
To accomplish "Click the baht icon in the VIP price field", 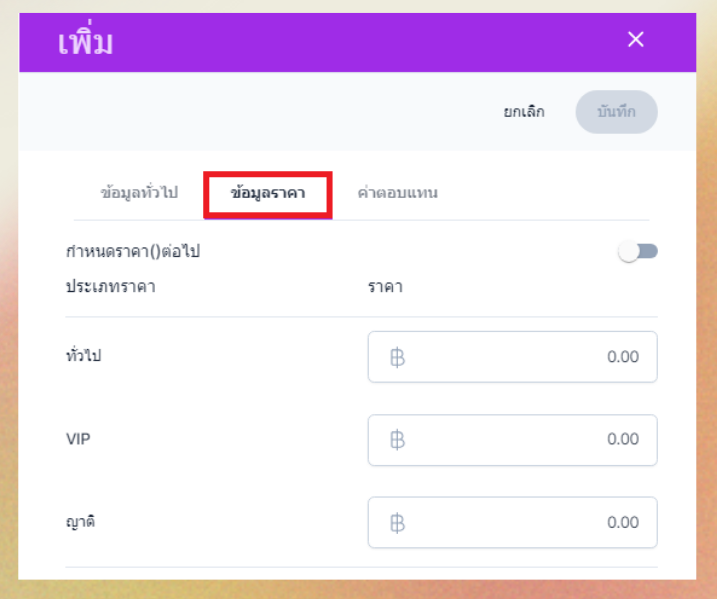I will pos(397,440).
